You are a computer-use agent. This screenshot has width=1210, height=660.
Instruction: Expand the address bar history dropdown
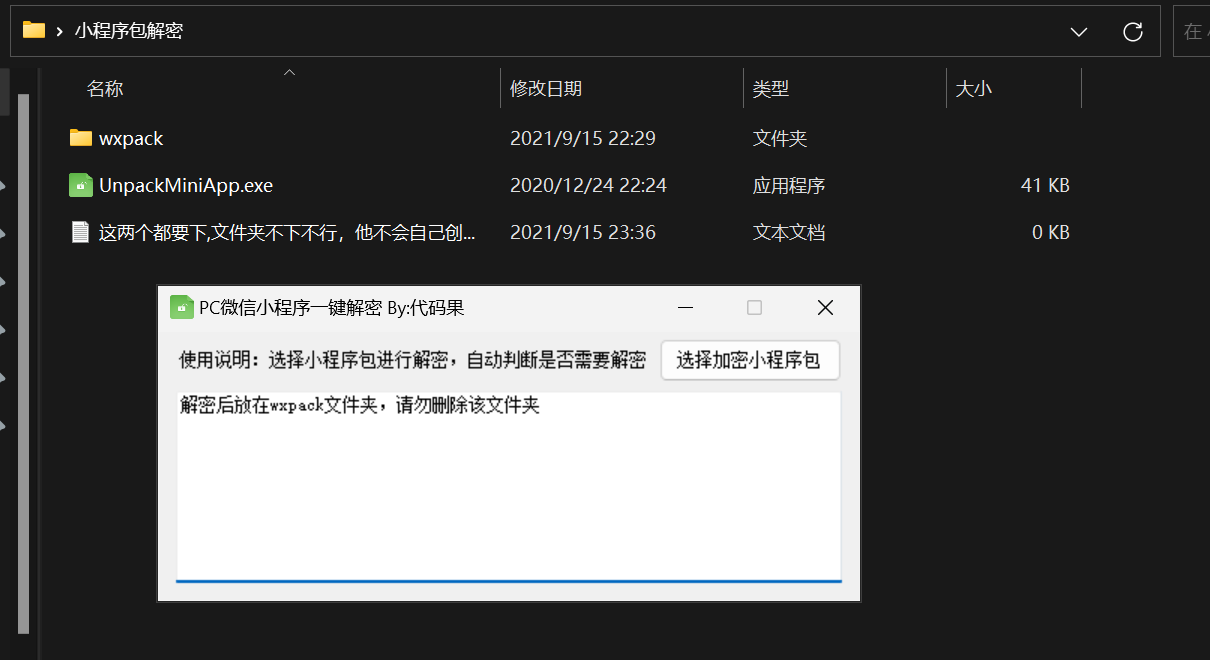pyautogui.click(x=1079, y=32)
